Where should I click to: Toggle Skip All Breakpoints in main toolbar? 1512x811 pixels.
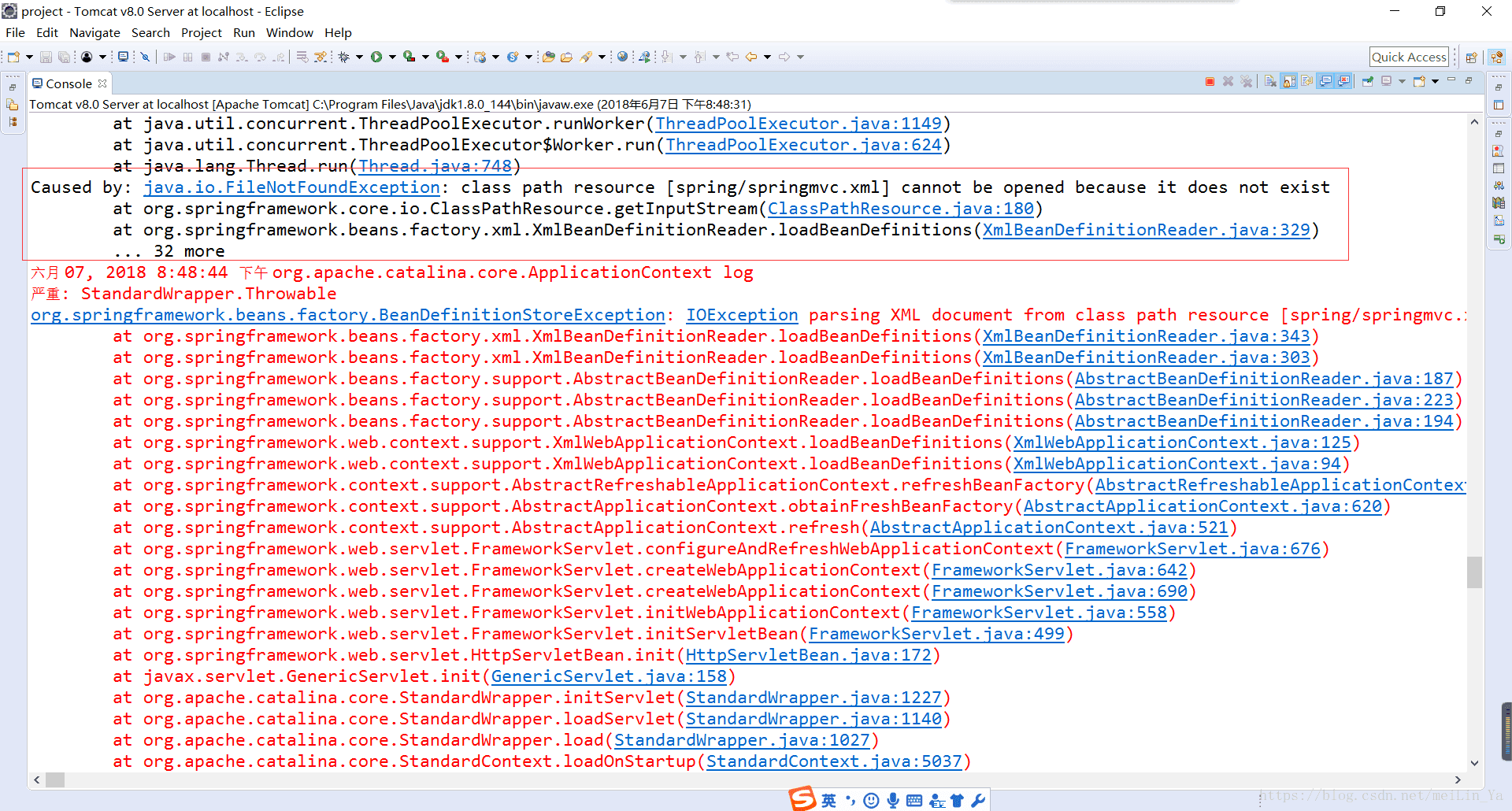pyautogui.click(x=145, y=57)
